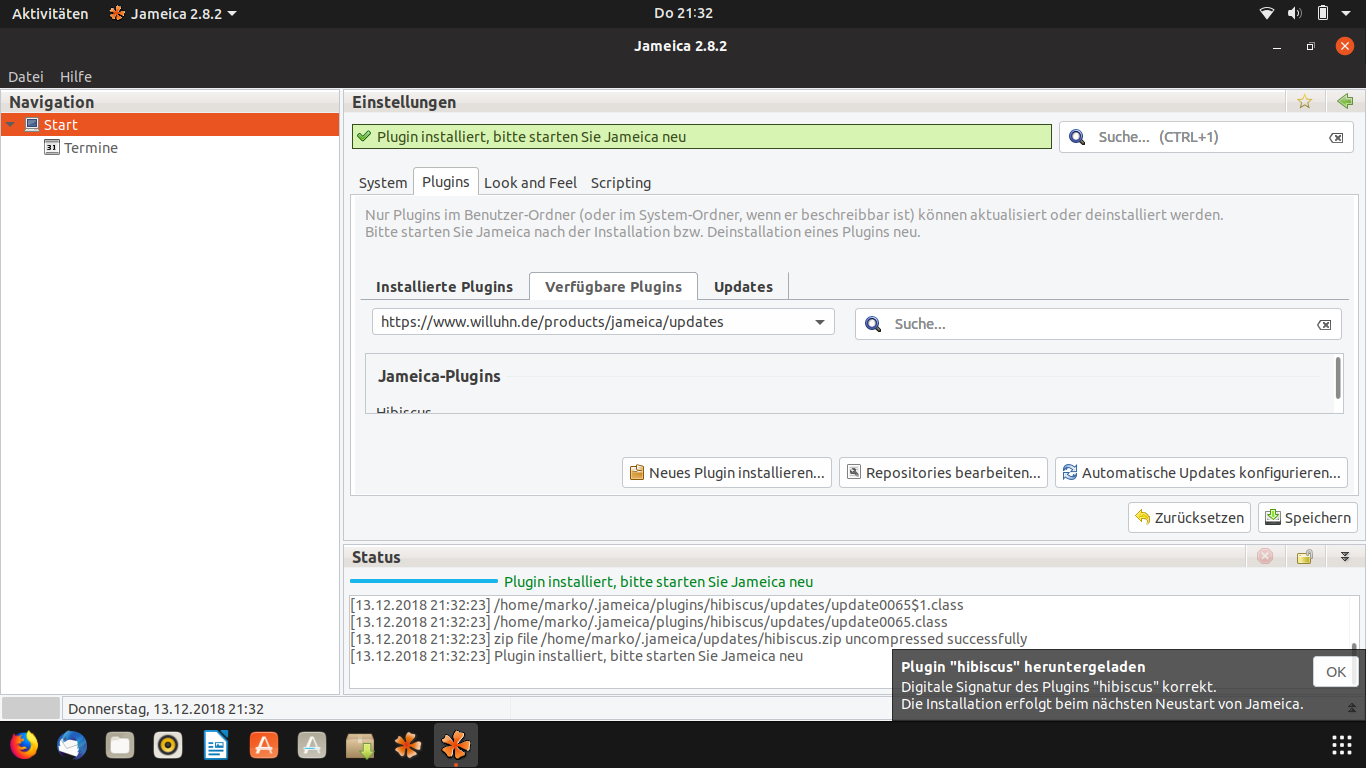The image size is (1366, 768).
Task: Click the padlock icon in Status header
Action: click(x=1305, y=557)
